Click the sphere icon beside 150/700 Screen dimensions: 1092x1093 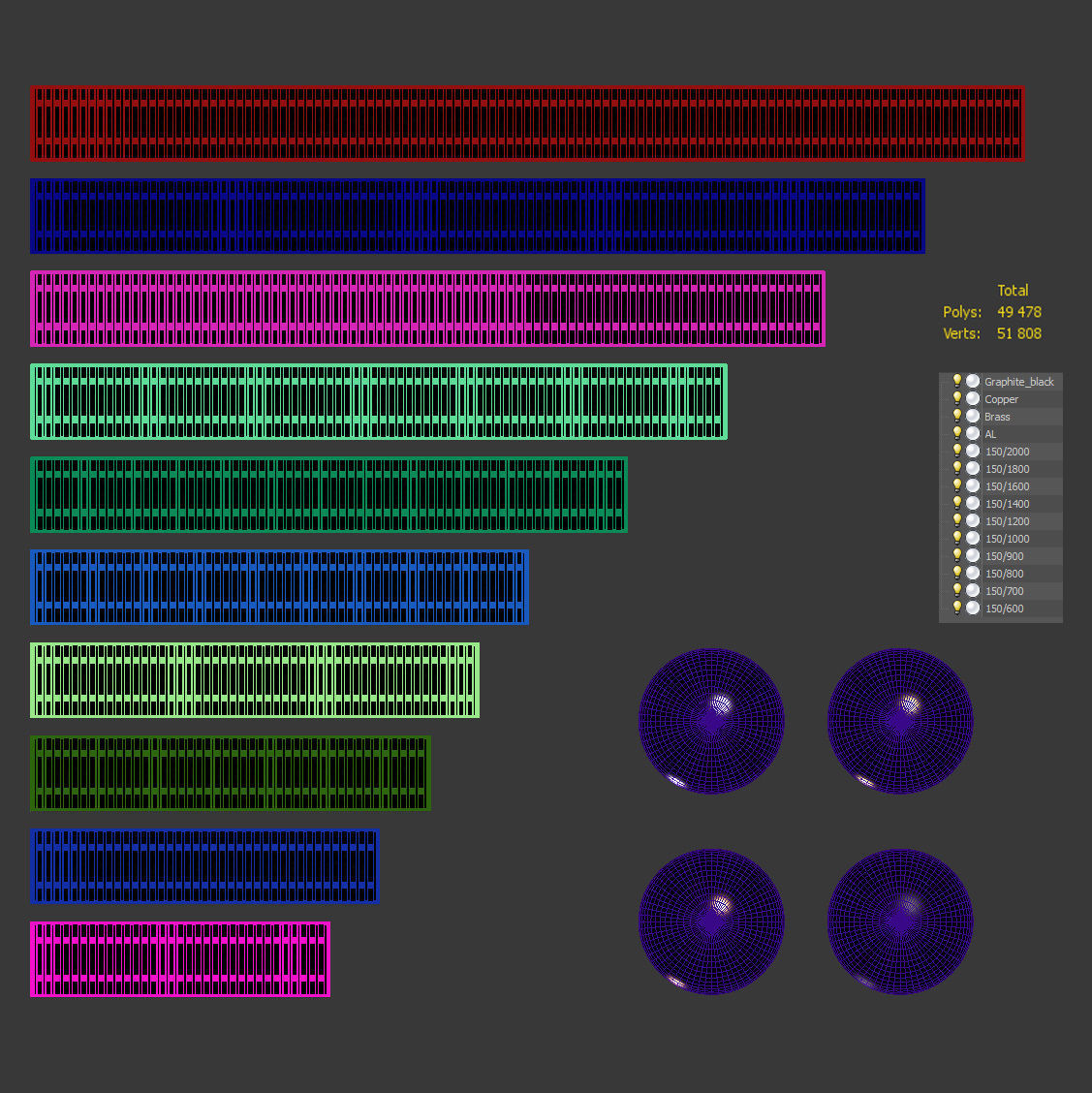[x=973, y=590]
